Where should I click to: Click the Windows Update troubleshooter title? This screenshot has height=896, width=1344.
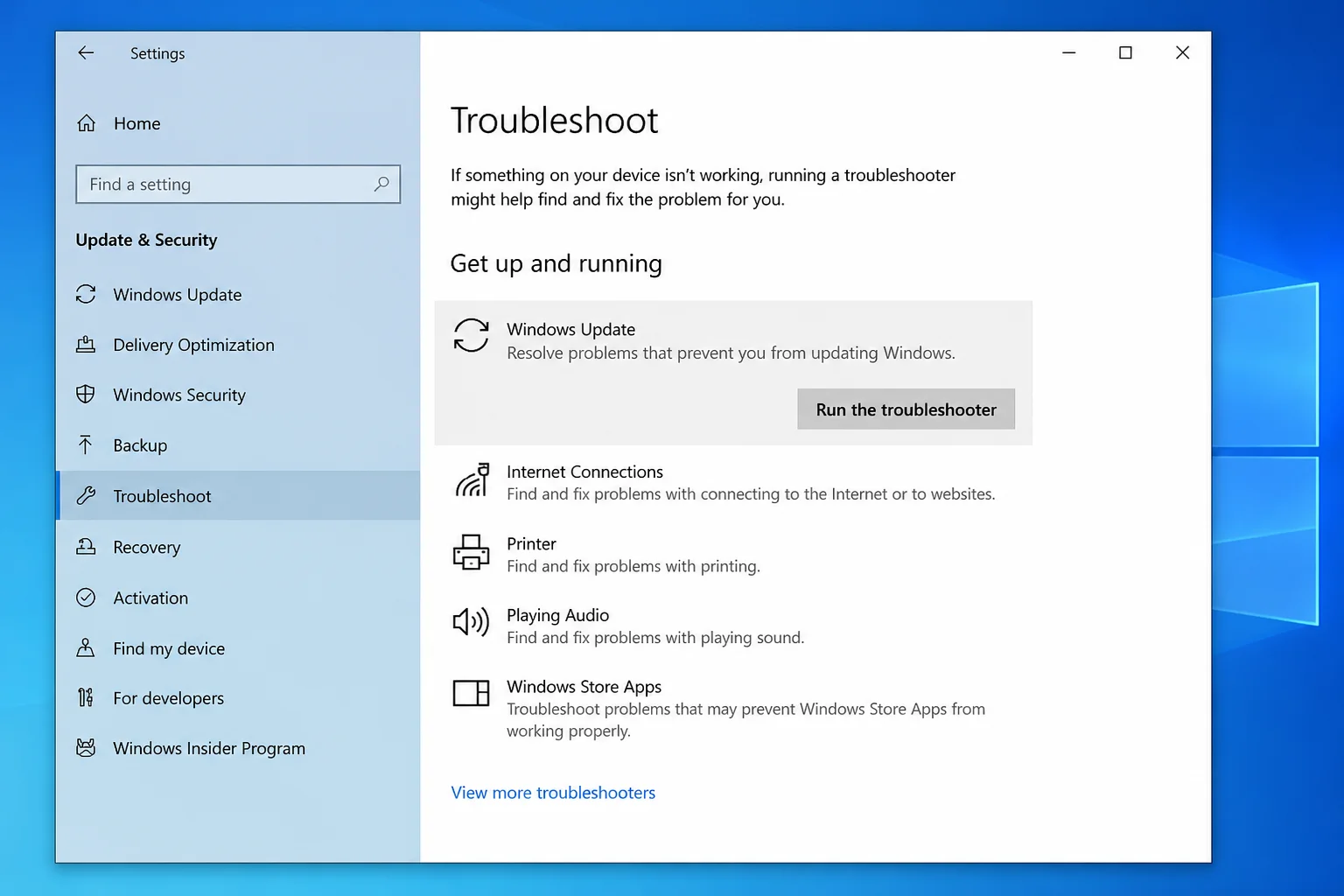point(570,329)
